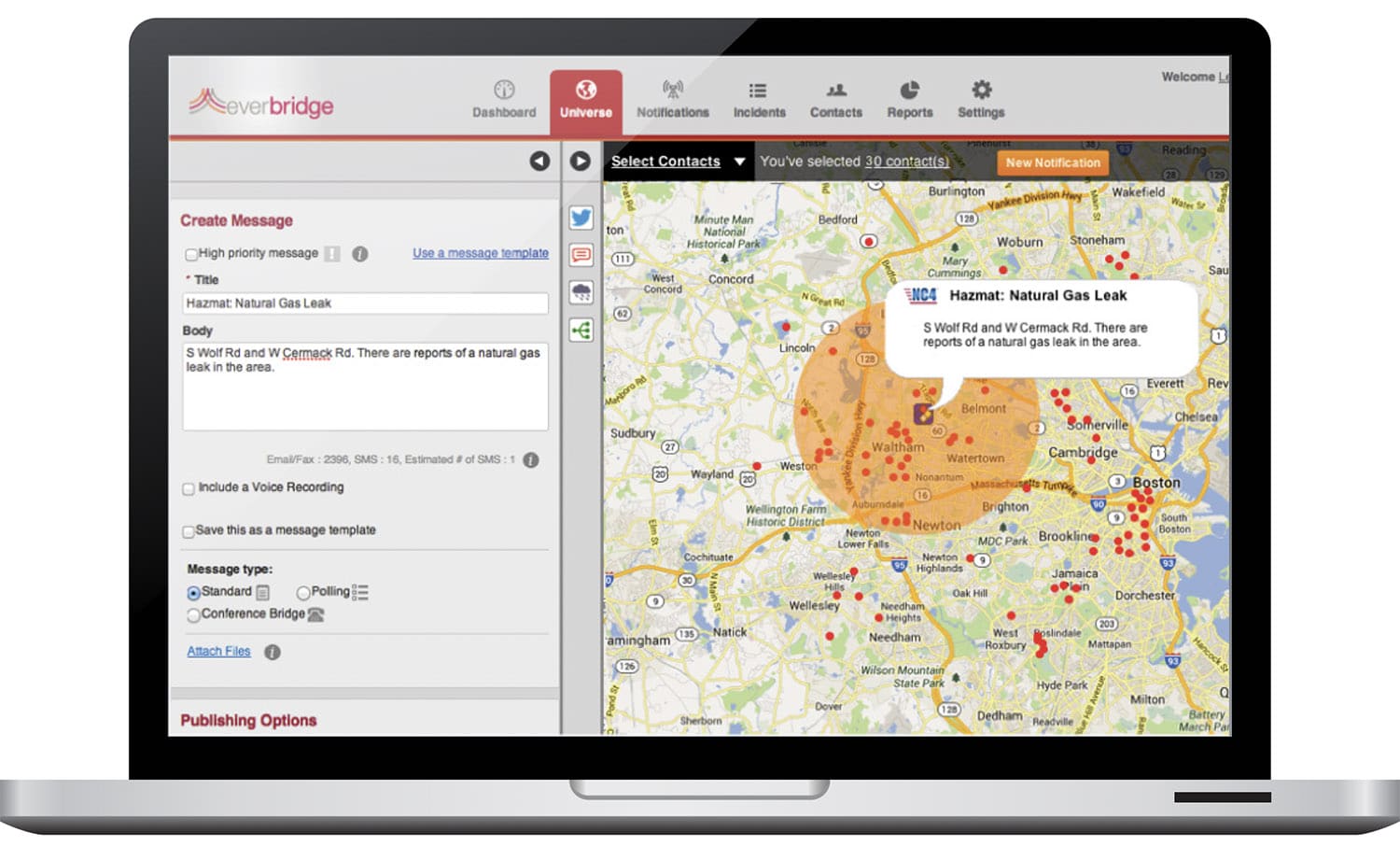1400x860 pixels.
Task: Collapse panel with left arrow icon
Action: [539, 161]
